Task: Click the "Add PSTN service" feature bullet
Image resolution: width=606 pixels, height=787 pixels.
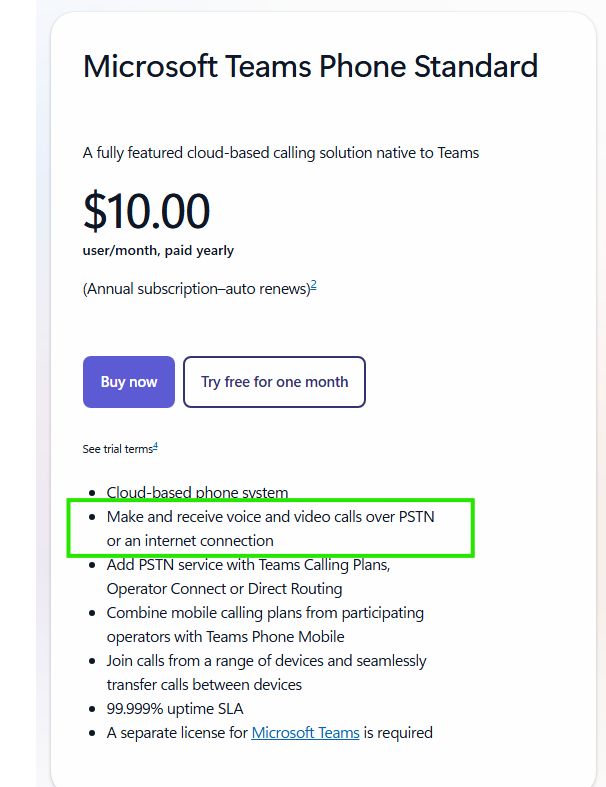Action: click(248, 565)
